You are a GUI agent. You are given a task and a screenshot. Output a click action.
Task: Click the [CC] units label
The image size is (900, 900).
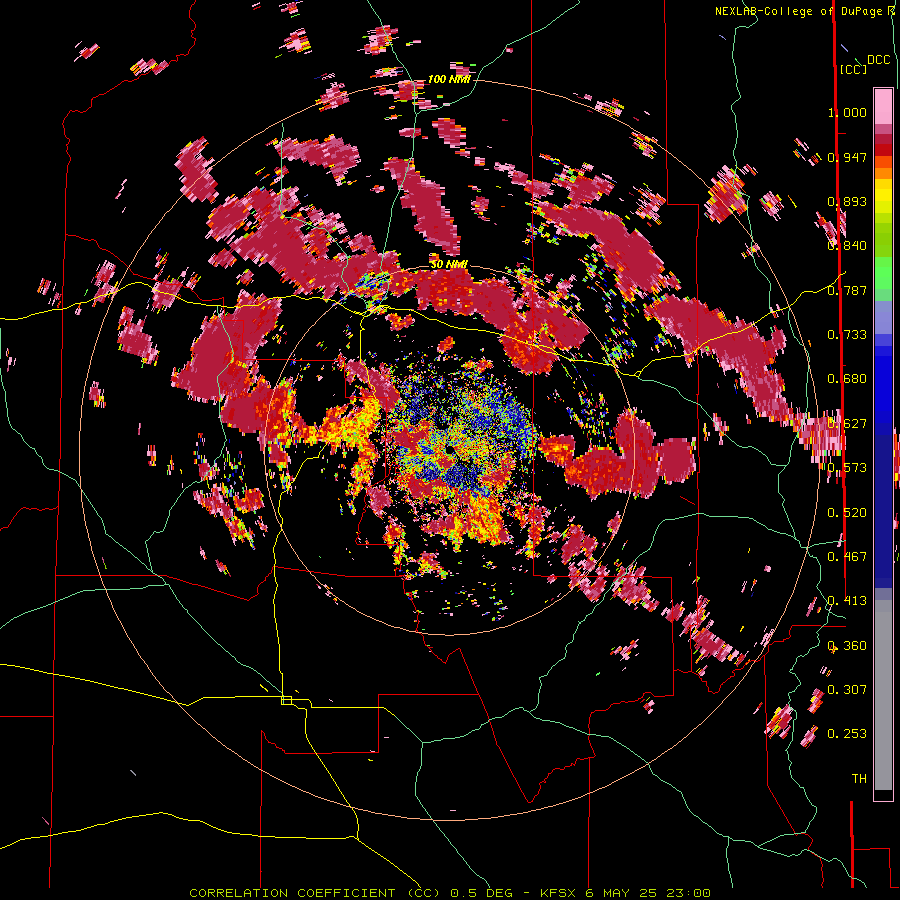coord(853,69)
